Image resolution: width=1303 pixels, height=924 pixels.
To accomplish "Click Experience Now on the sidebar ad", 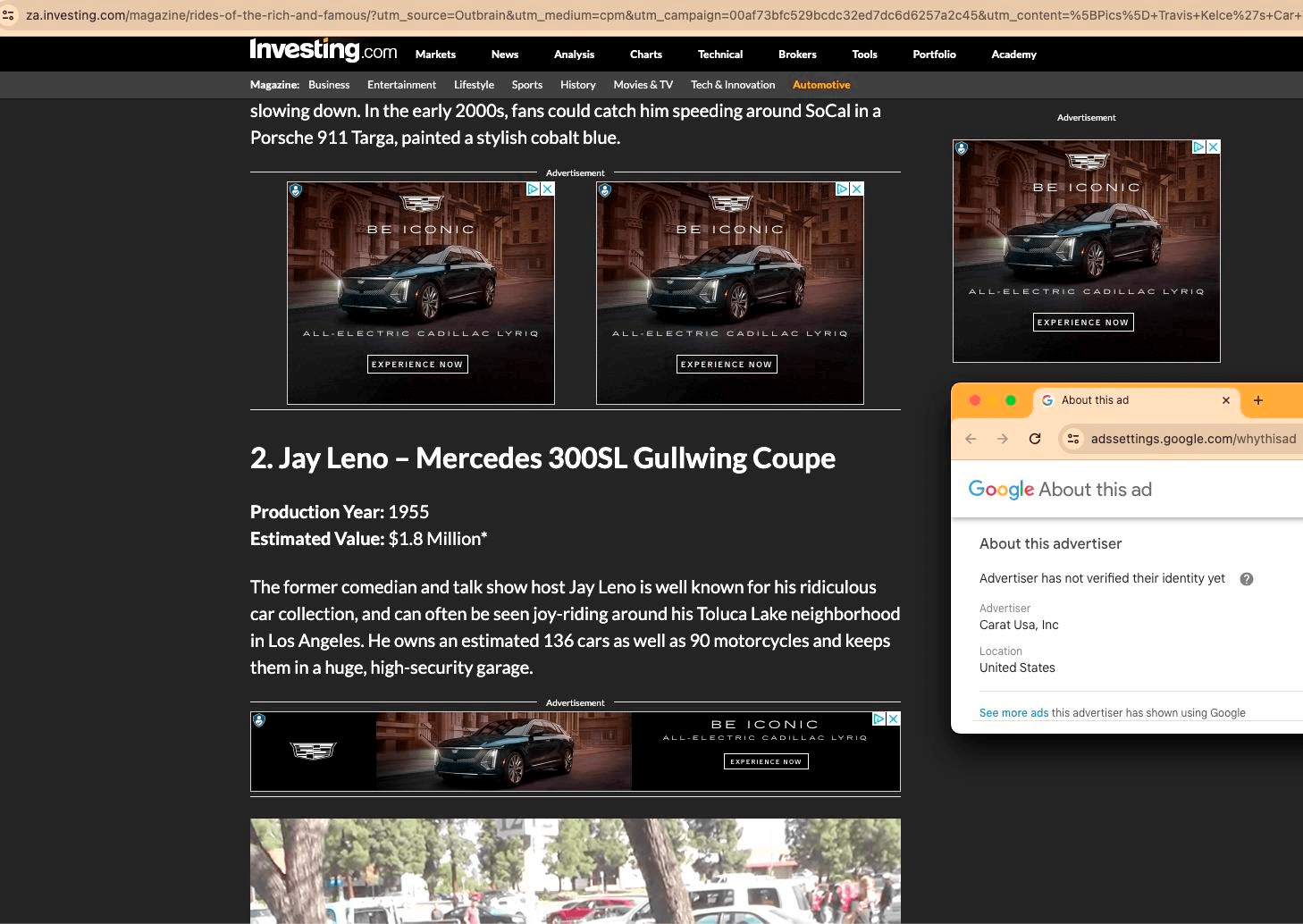I will coord(1083,323).
